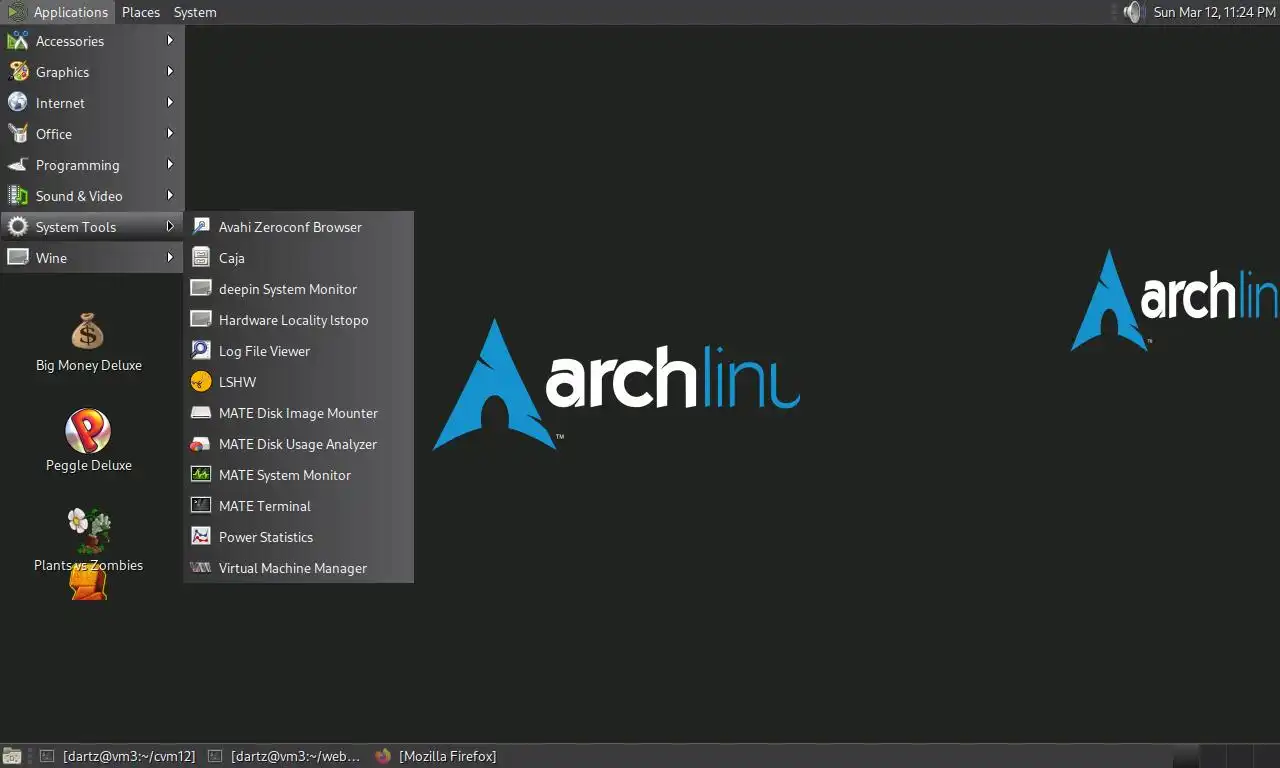1280x768 pixels.
Task: Switch to the Mozilla Firefox taskbar window
Action: coord(436,756)
